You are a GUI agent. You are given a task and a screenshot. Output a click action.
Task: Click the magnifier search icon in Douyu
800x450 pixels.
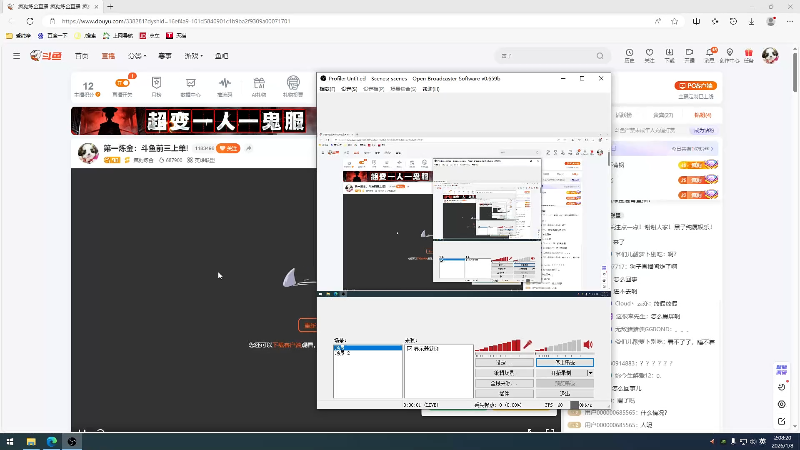click(x=600, y=56)
